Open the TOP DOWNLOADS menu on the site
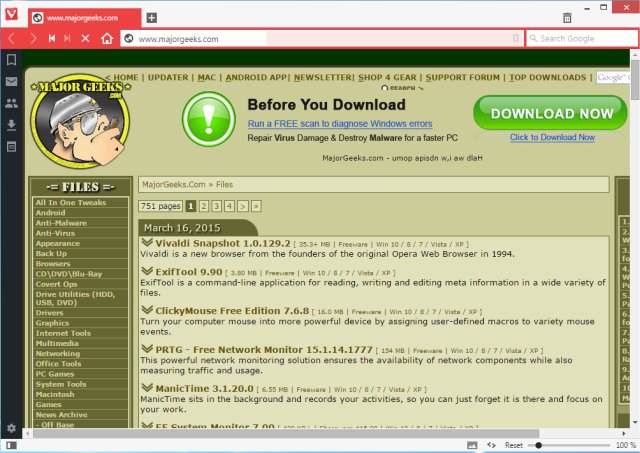 547,77
